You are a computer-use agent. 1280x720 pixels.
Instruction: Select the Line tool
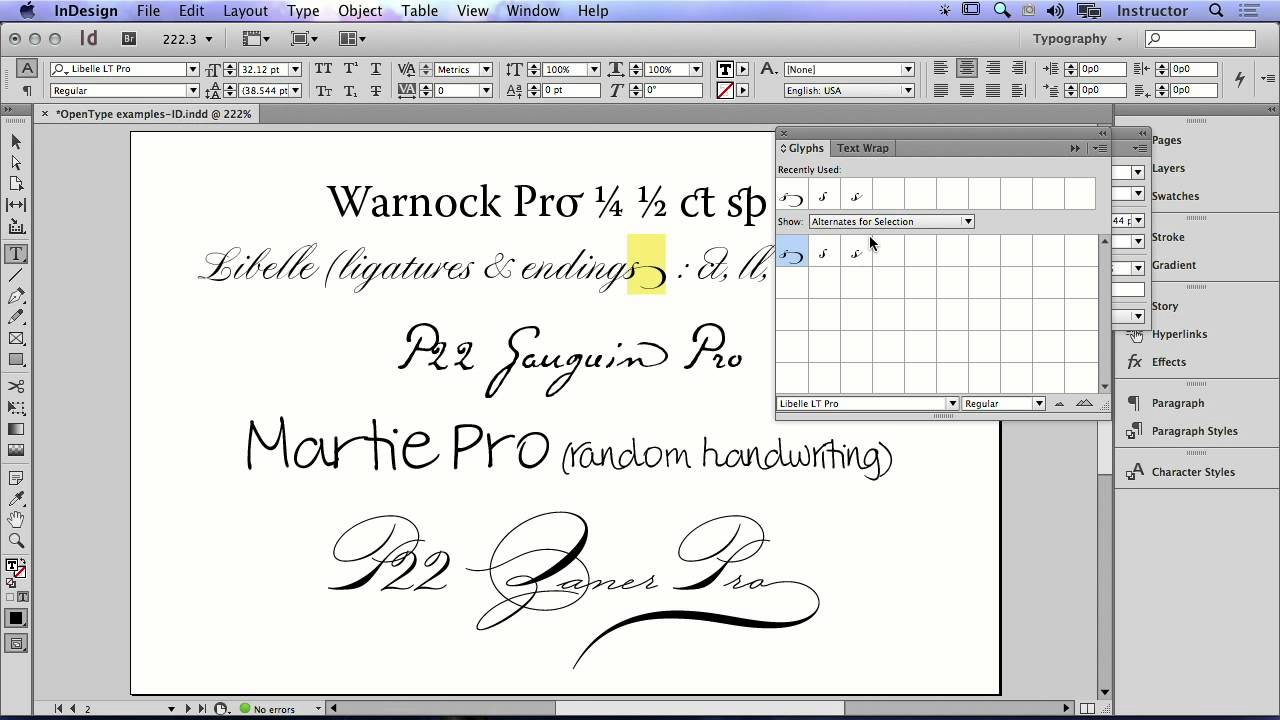pyautogui.click(x=16, y=275)
